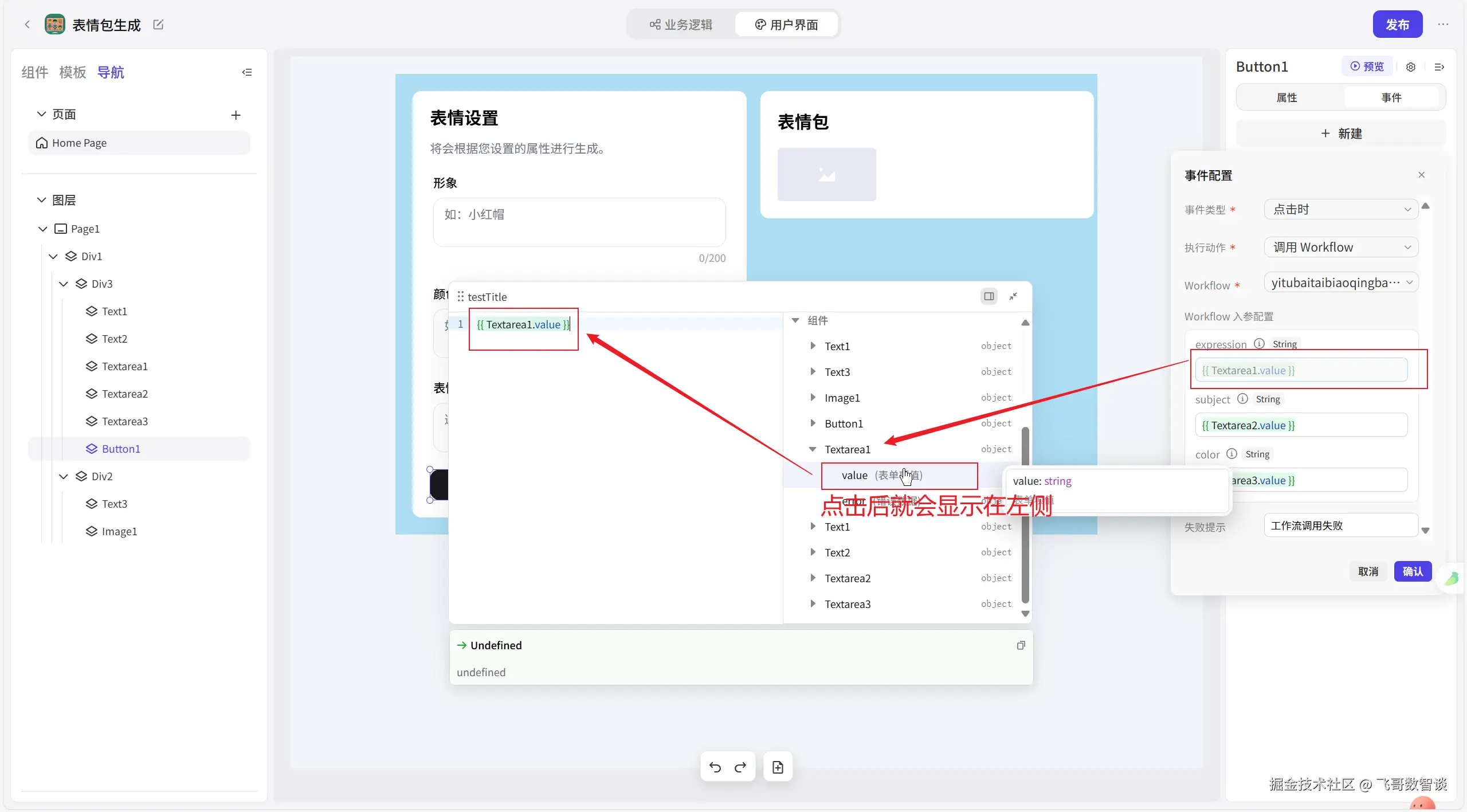Toggle side panel layout in editor

(989, 296)
